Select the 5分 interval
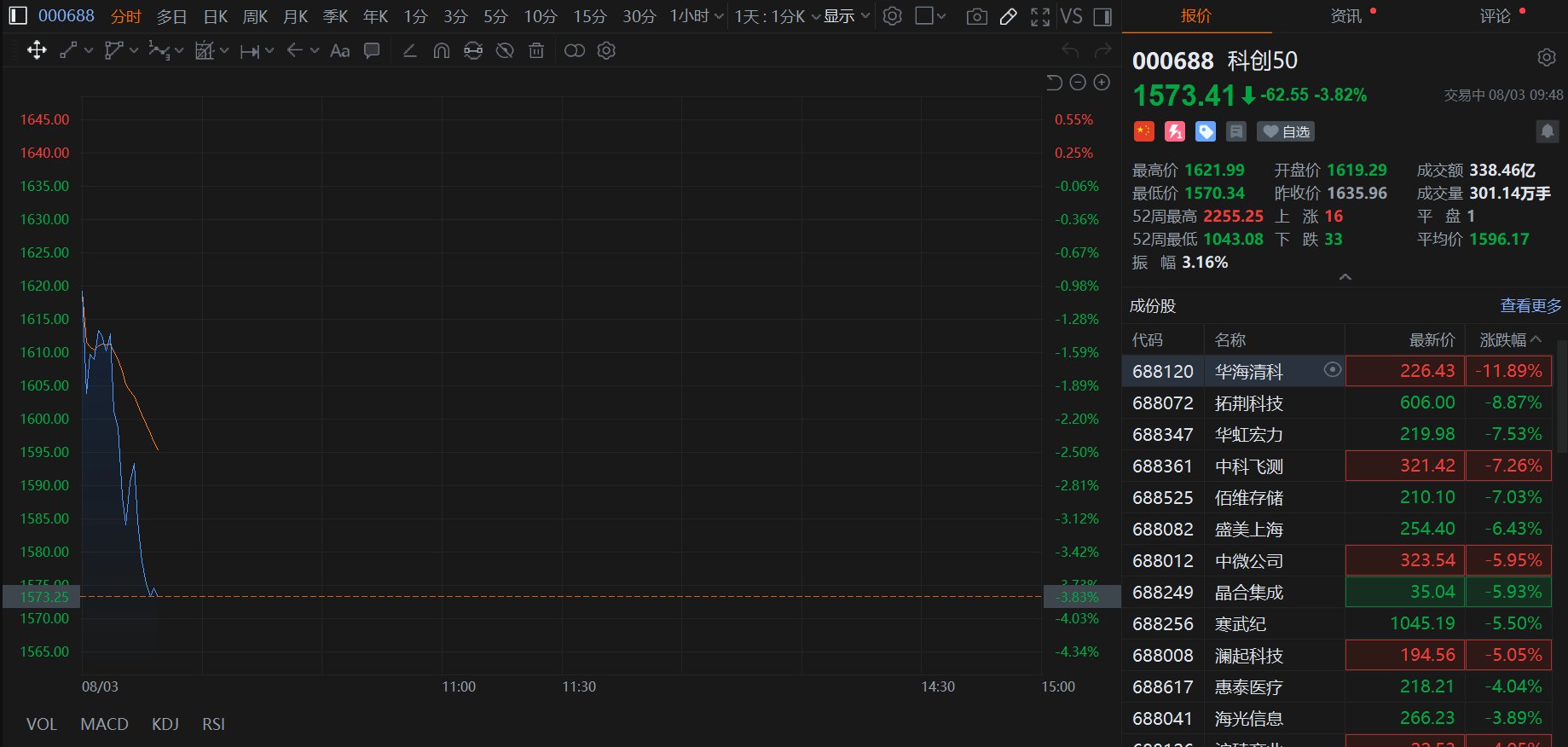The width and height of the screenshot is (1568, 747). (495, 16)
